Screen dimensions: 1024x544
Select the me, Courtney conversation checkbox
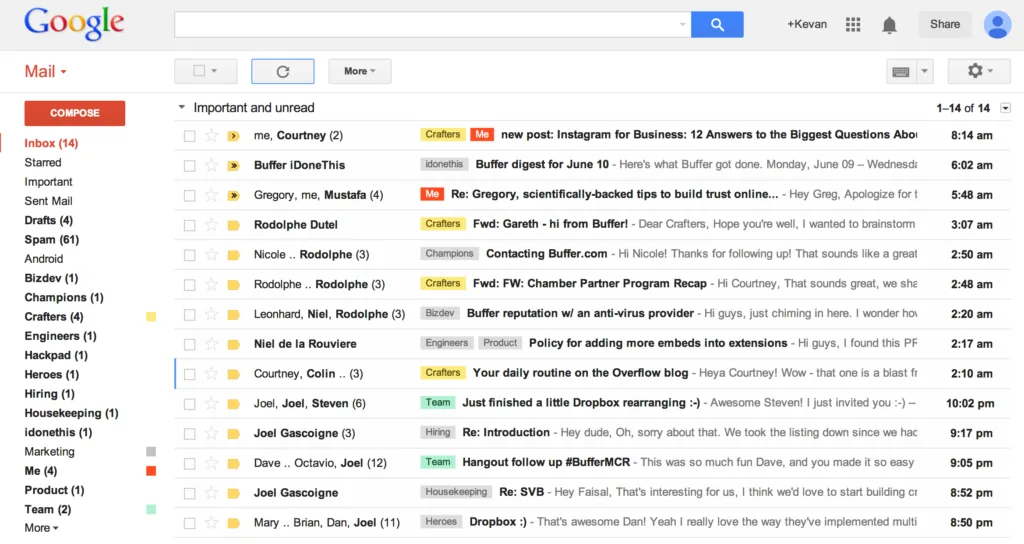(189, 136)
